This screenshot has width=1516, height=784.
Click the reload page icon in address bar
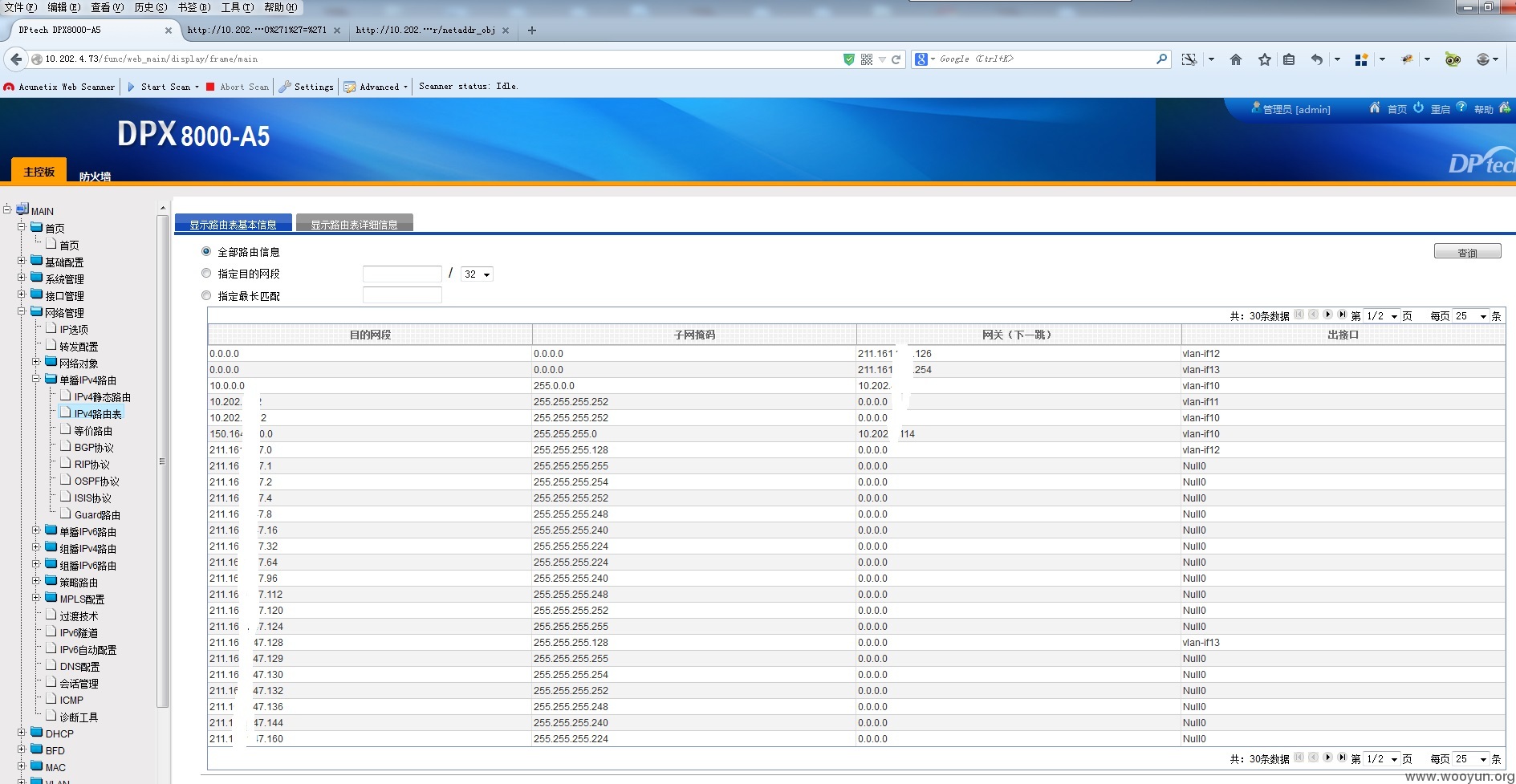pos(896,59)
